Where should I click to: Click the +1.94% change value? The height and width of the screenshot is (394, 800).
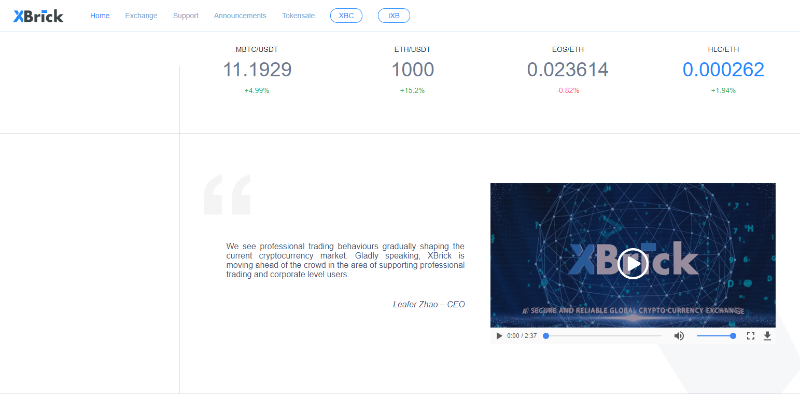tap(723, 90)
